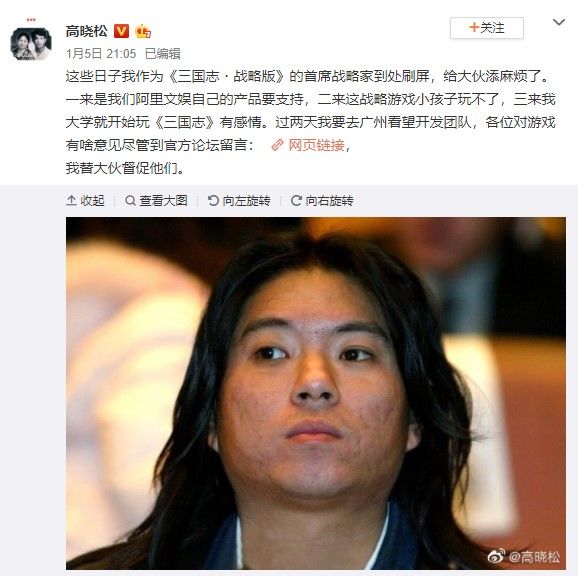The height and width of the screenshot is (576, 578).
Task: Open the 网页链接 hyperlink
Action: pyautogui.click(x=316, y=145)
